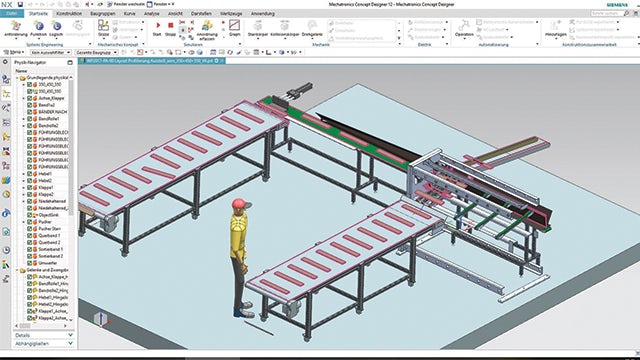Expand the Pusher tree node

click(24, 222)
